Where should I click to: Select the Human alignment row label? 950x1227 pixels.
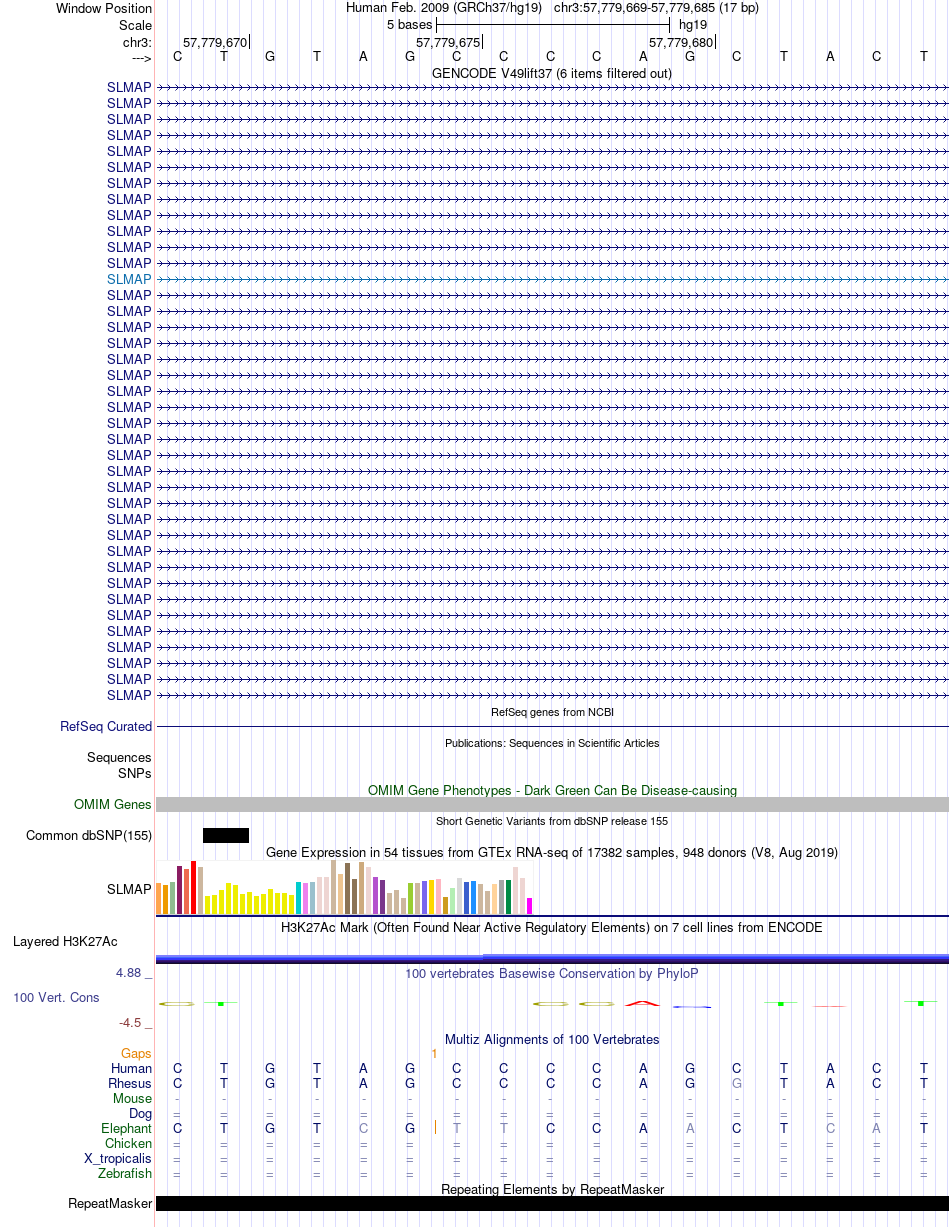click(131, 1068)
